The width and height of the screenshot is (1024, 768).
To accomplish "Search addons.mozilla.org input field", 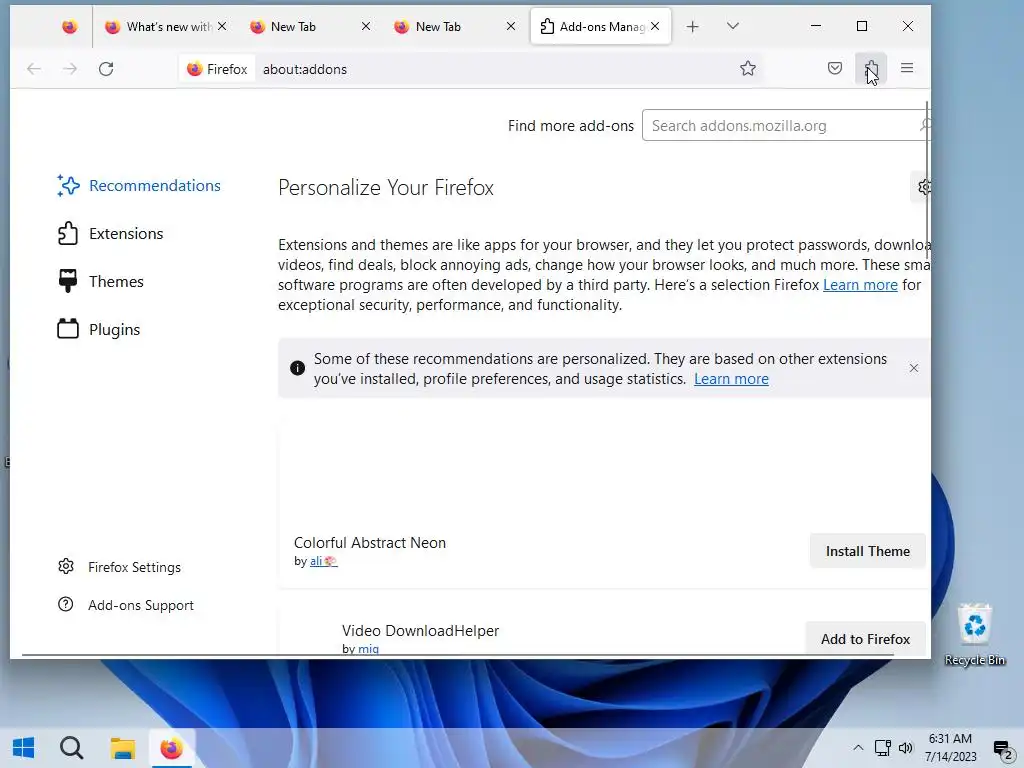I will [x=784, y=125].
